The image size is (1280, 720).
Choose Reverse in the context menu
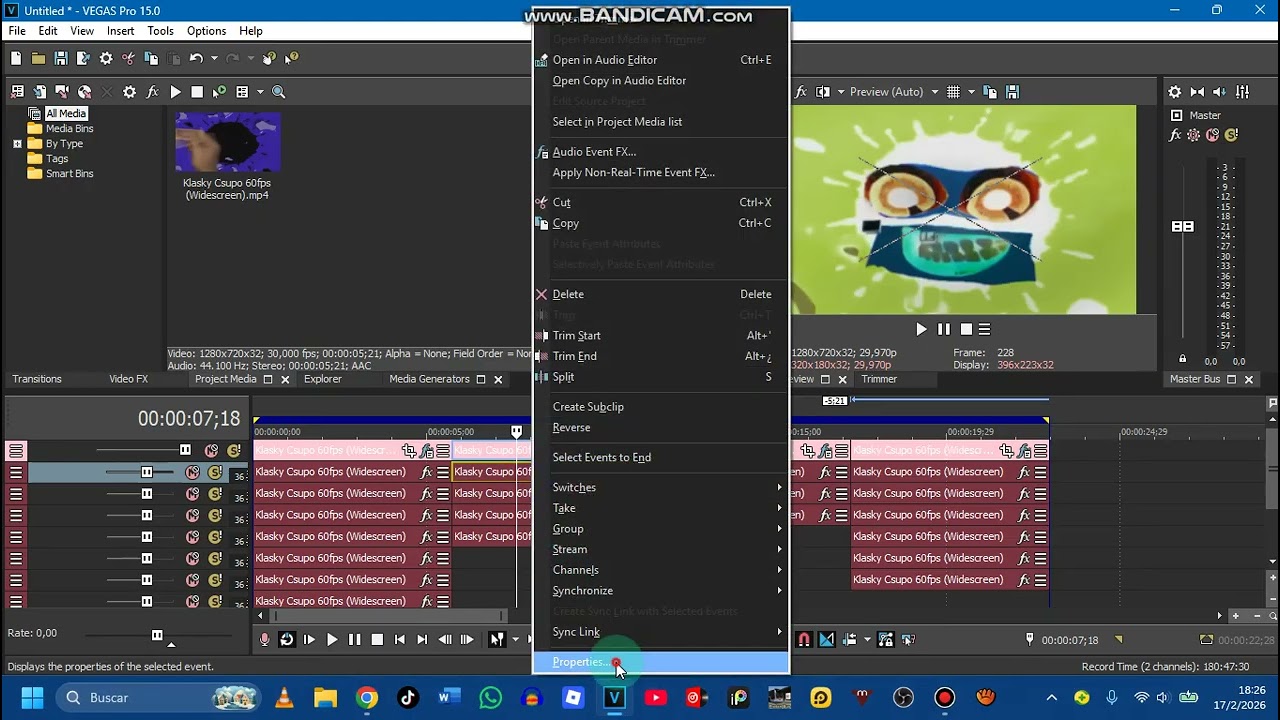tap(661, 428)
